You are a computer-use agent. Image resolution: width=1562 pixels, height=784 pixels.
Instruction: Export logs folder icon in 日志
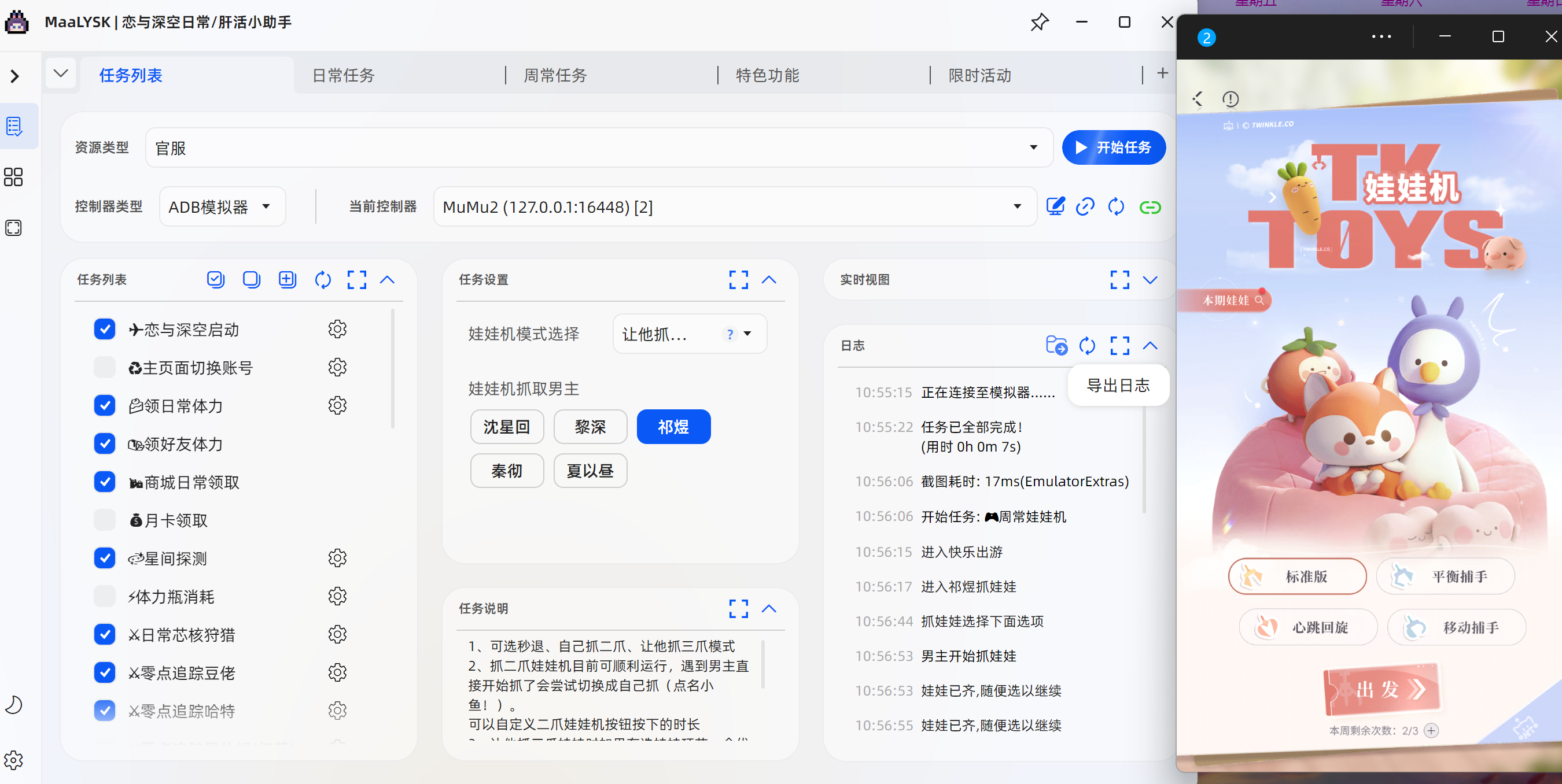point(1056,345)
